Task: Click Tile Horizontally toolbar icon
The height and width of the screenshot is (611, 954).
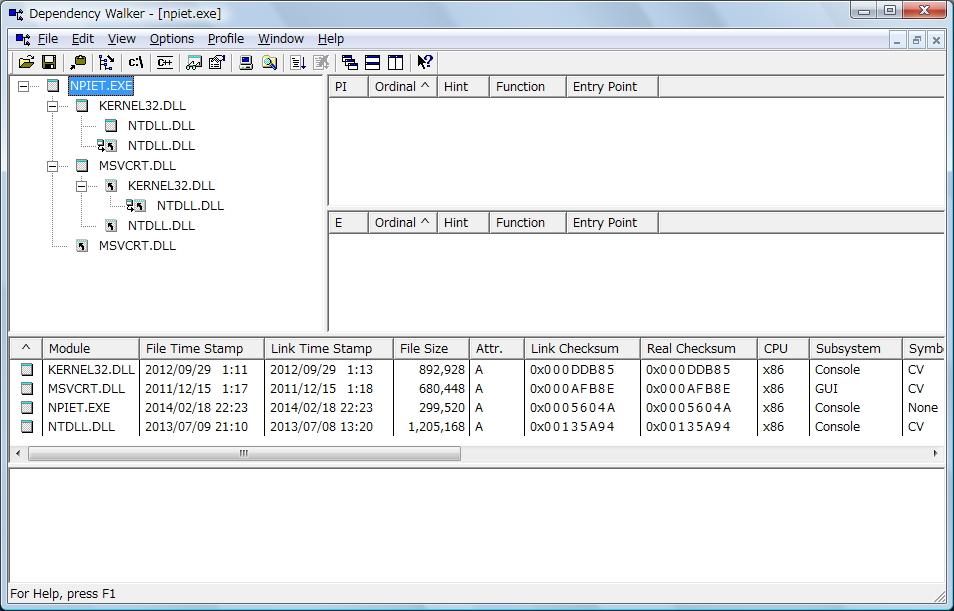Action: tap(372, 62)
